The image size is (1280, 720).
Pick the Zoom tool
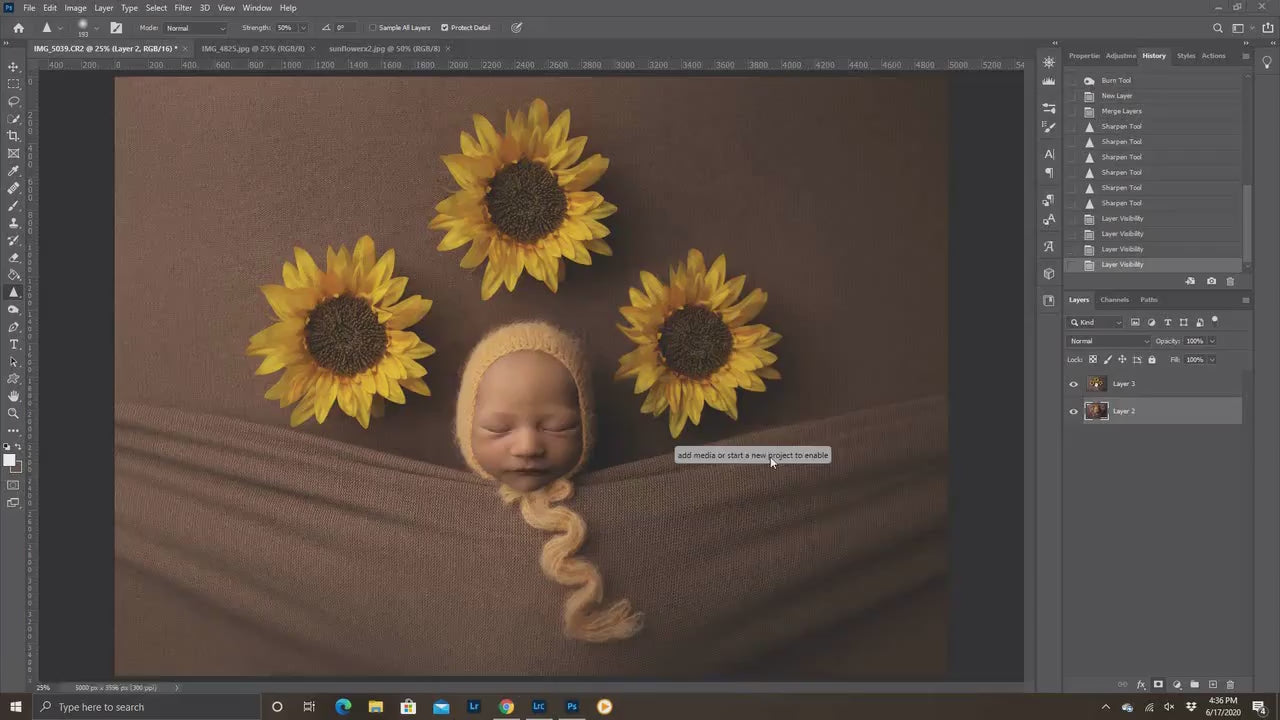click(x=13, y=413)
